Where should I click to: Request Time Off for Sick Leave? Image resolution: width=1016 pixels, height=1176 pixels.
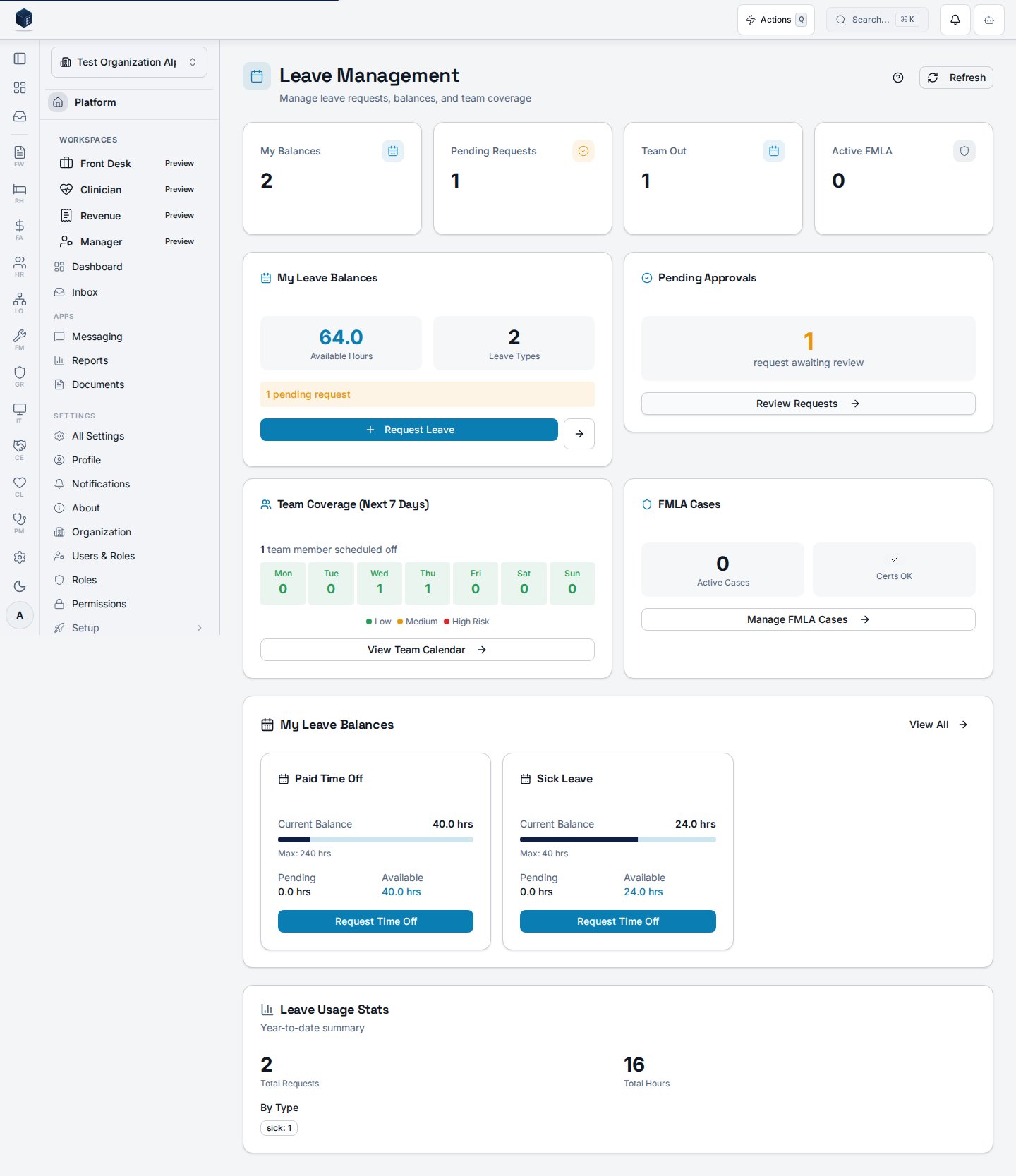coord(618,921)
